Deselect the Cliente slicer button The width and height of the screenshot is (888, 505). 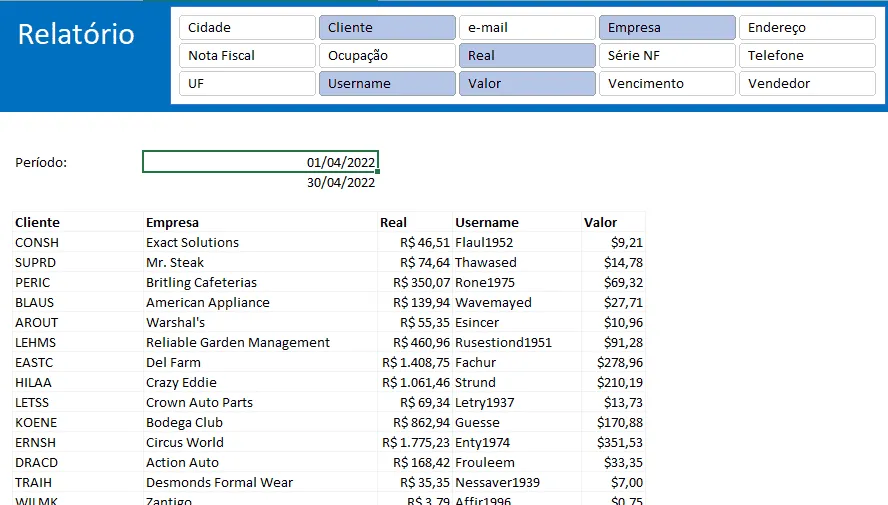pyautogui.click(x=387, y=27)
